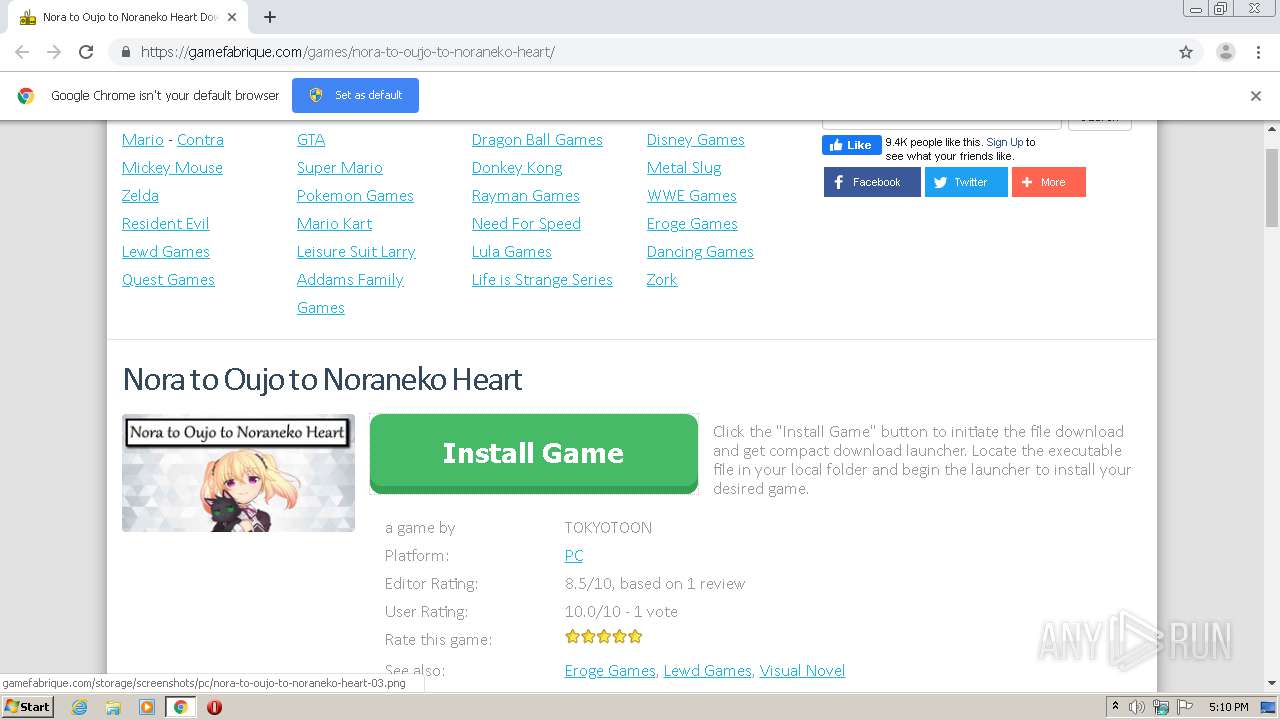
Task: View the site lock icon information
Action: pyautogui.click(x=125, y=52)
